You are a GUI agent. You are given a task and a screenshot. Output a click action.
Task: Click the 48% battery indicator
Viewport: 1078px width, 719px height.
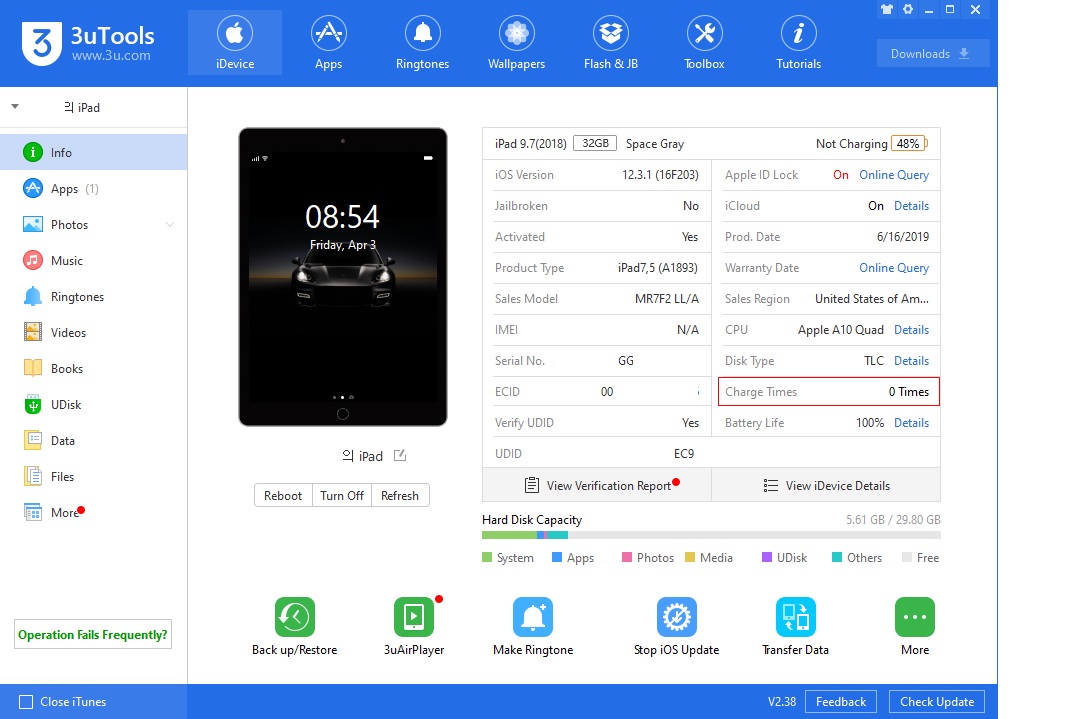(909, 144)
